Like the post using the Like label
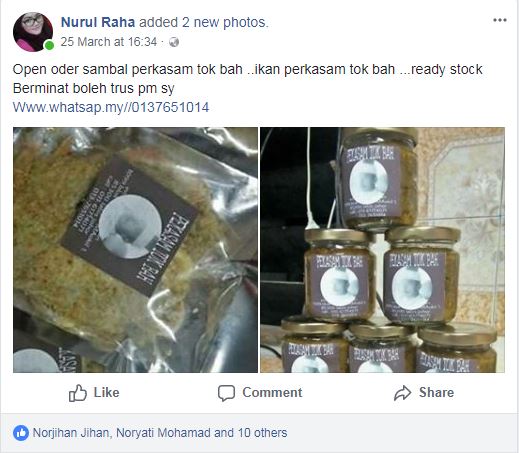 [106, 393]
